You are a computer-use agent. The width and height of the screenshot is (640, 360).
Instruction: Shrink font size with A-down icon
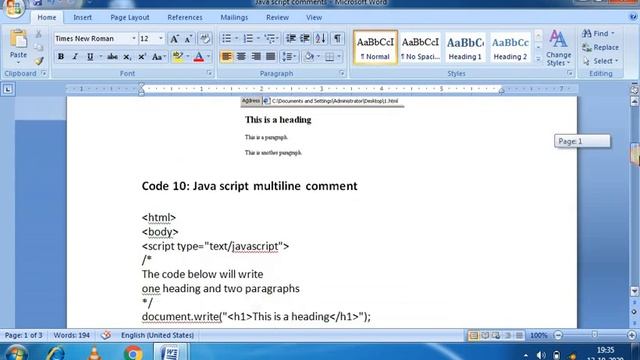point(188,39)
